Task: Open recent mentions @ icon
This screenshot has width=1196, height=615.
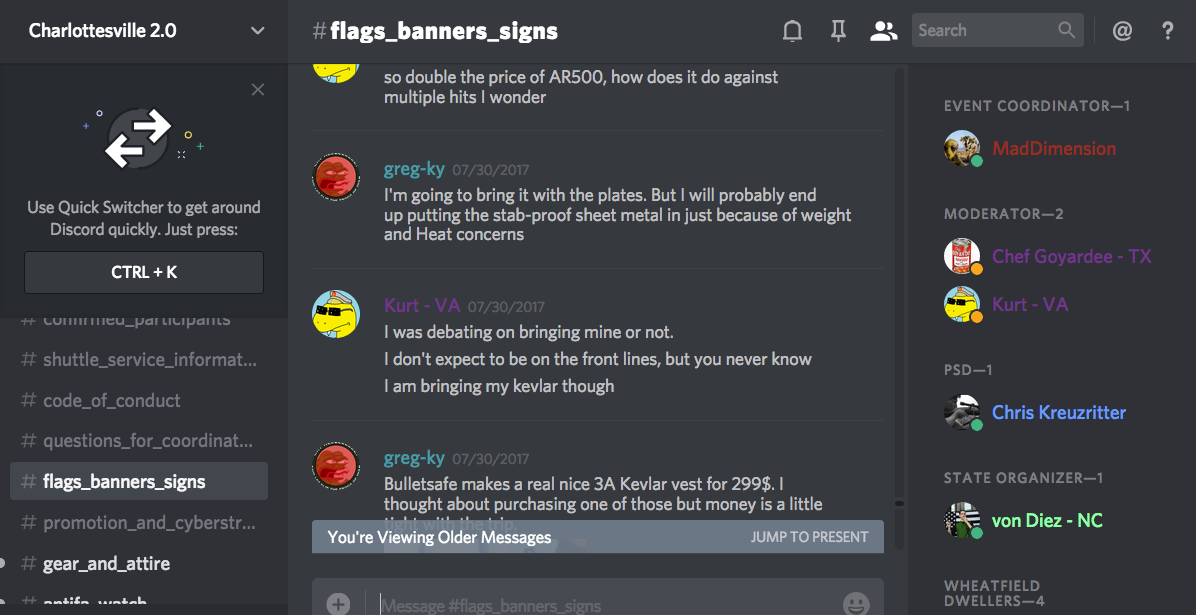Action: [1122, 31]
